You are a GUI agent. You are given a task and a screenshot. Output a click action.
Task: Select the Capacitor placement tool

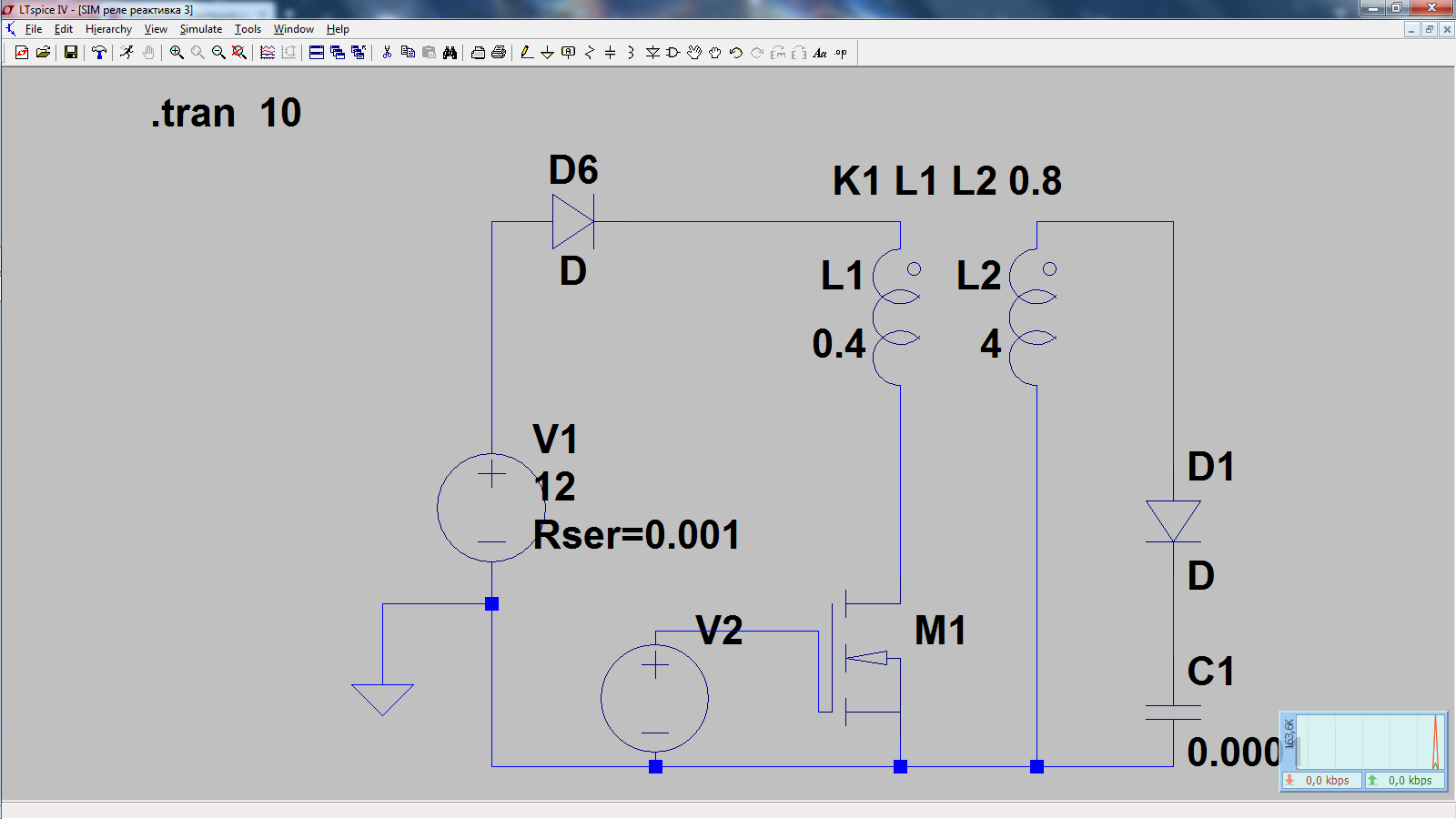(x=610, y=53)
